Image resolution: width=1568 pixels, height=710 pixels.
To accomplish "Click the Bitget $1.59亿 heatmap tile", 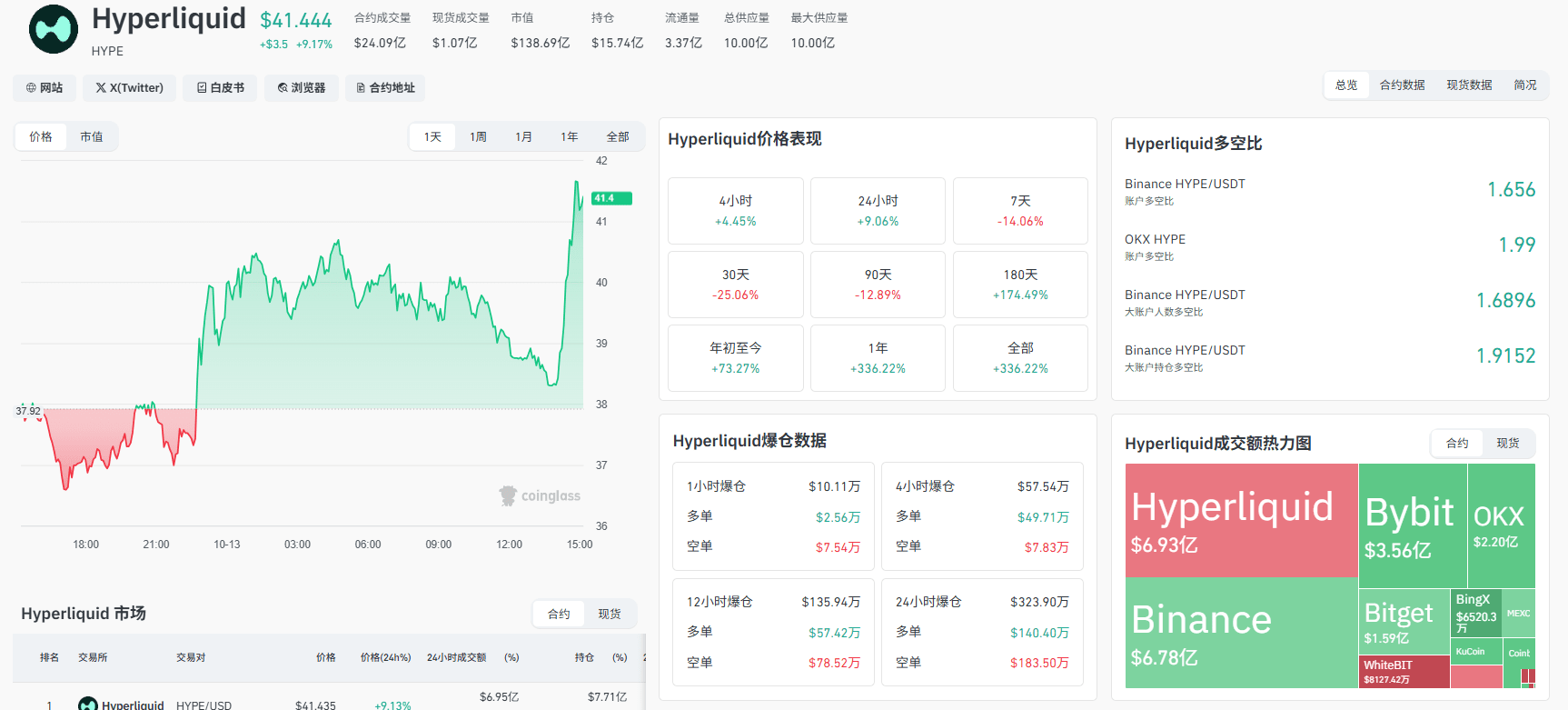I will click(1404, 622).
